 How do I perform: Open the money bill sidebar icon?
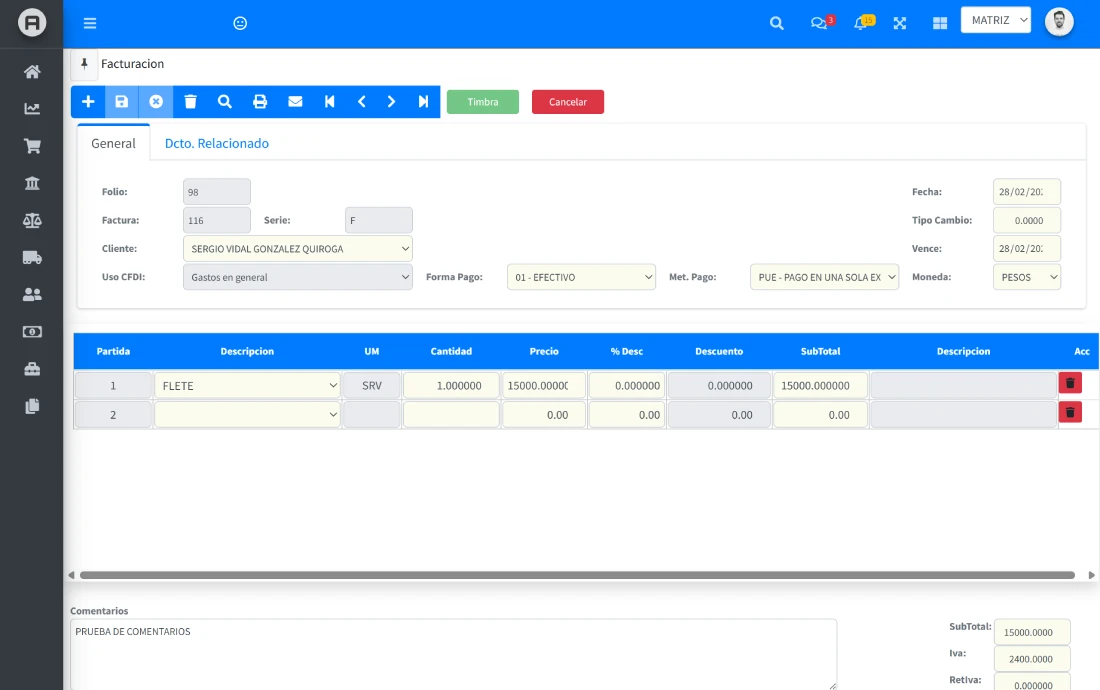coord(32,332)
